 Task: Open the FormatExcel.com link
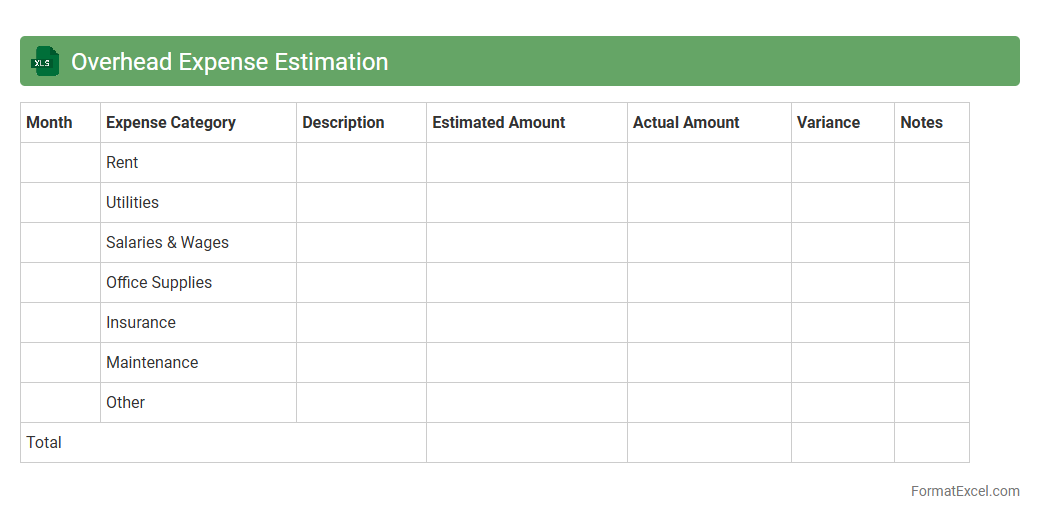965,491
